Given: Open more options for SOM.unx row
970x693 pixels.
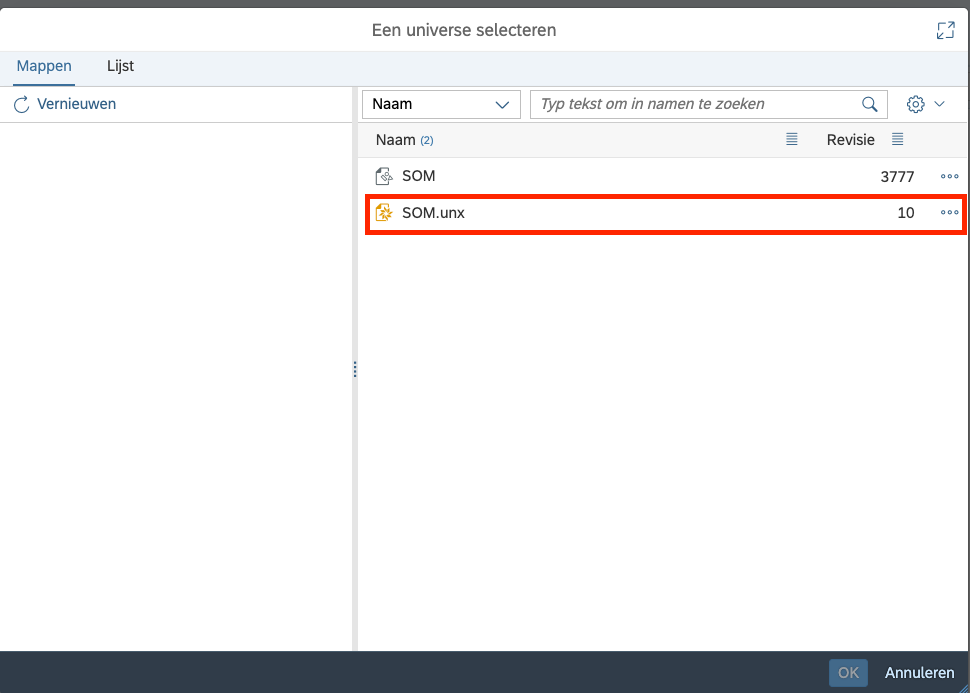Looking at the screenshot, I should pos(950,212).
